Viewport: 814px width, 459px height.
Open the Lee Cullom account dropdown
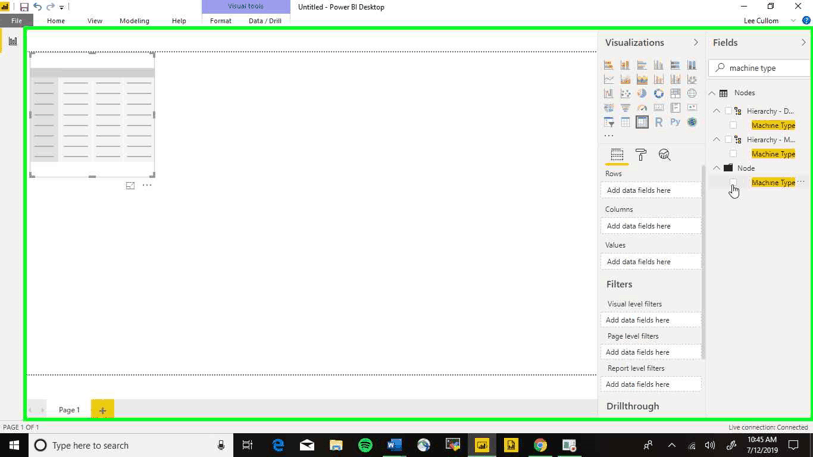point(793,21)
